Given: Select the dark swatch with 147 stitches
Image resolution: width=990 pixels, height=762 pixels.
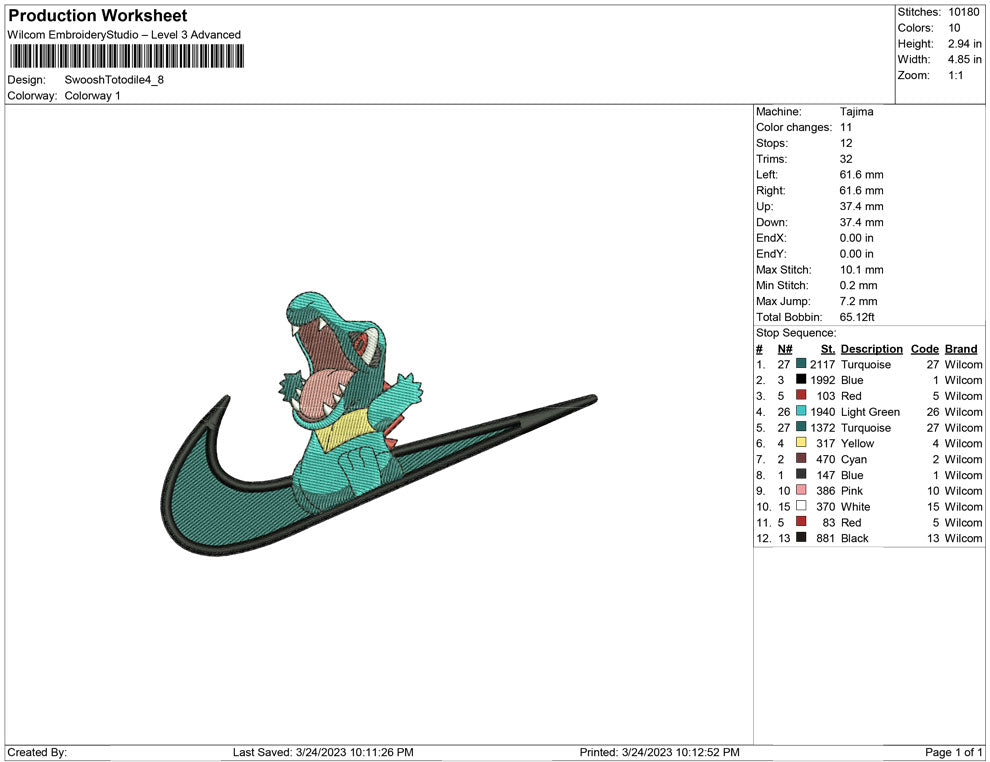Looking at the screenshot, I should [801, 473].
